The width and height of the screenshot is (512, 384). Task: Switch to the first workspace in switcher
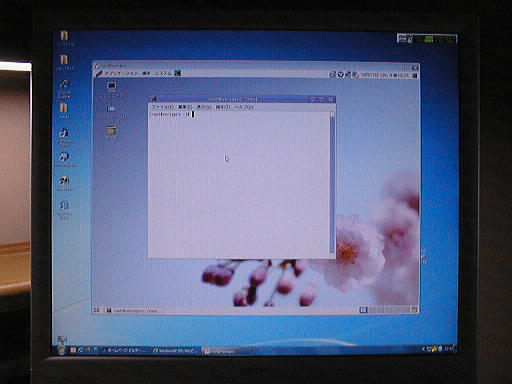click(x=364, y=310)
